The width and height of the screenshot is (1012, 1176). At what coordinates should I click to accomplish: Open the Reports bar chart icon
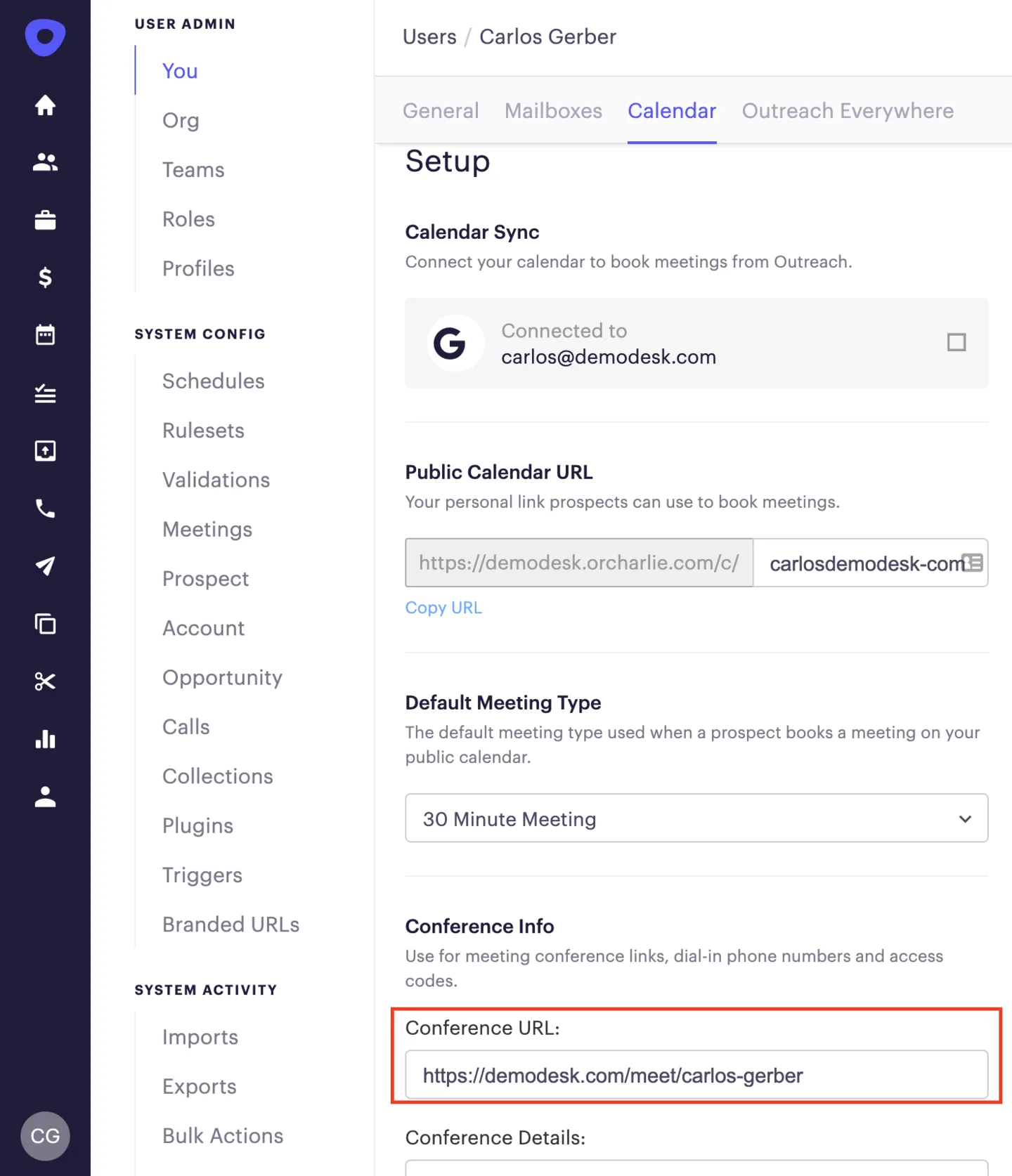point(45,739)
